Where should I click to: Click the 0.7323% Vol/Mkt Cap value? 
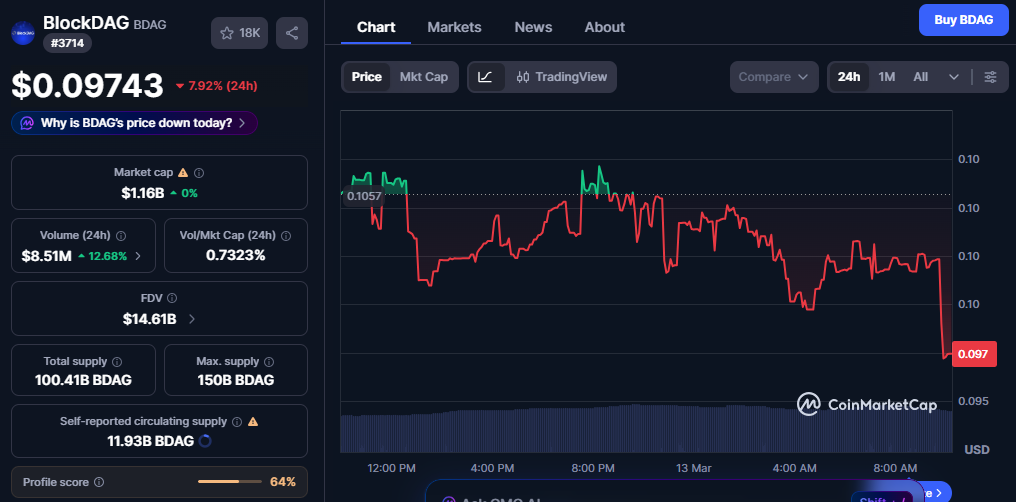(x=236, y=255)
